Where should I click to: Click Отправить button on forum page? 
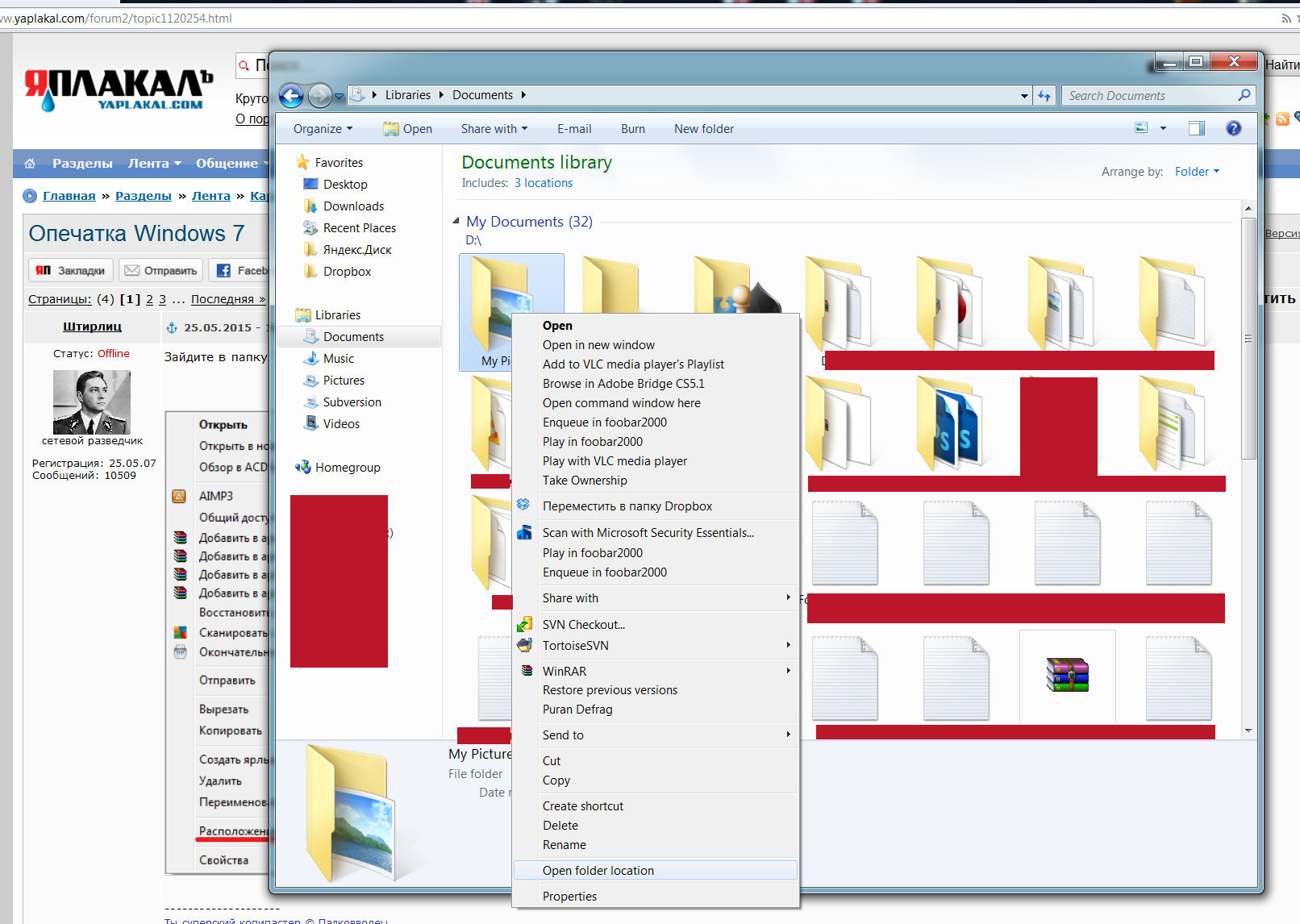[160, 270]
